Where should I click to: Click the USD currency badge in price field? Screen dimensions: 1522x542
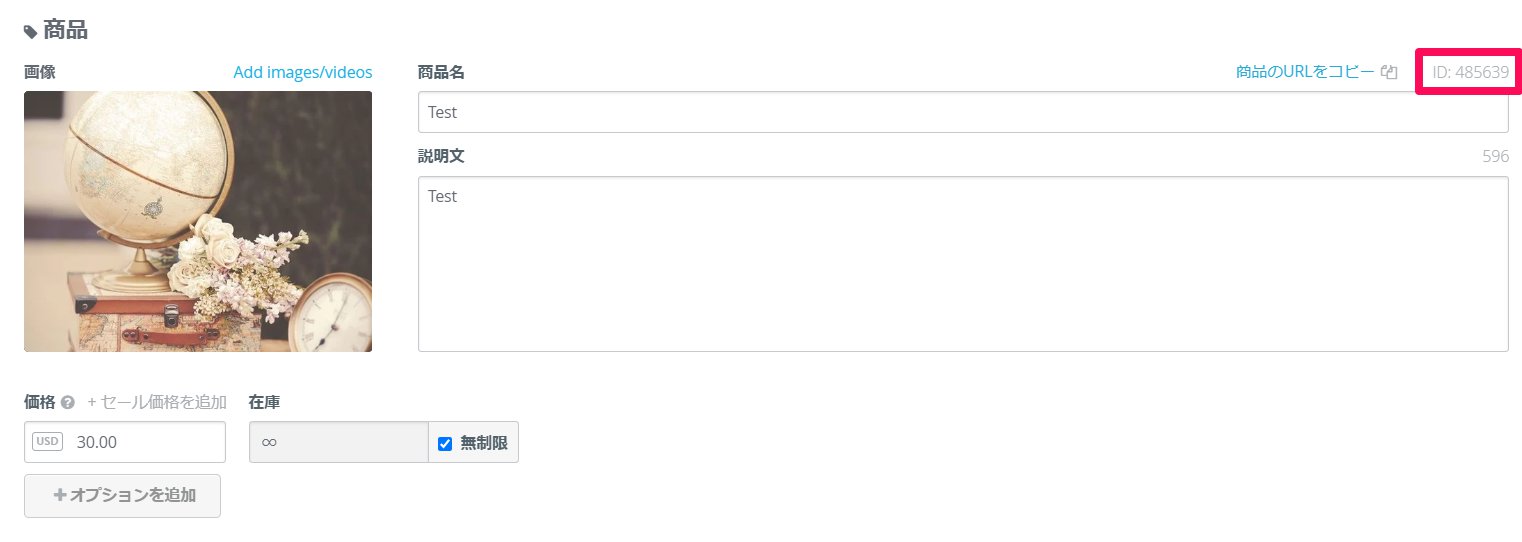[47, 441]
